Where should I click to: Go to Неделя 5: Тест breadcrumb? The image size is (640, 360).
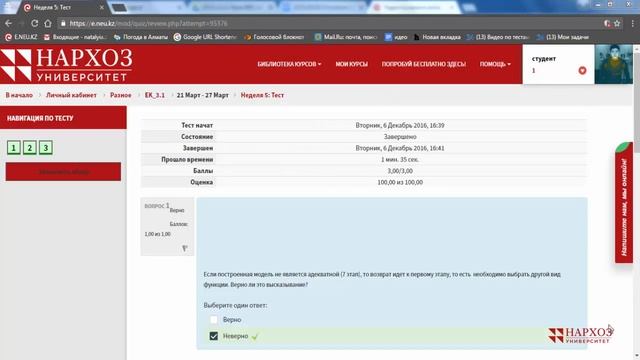click(x=262, y=95)
